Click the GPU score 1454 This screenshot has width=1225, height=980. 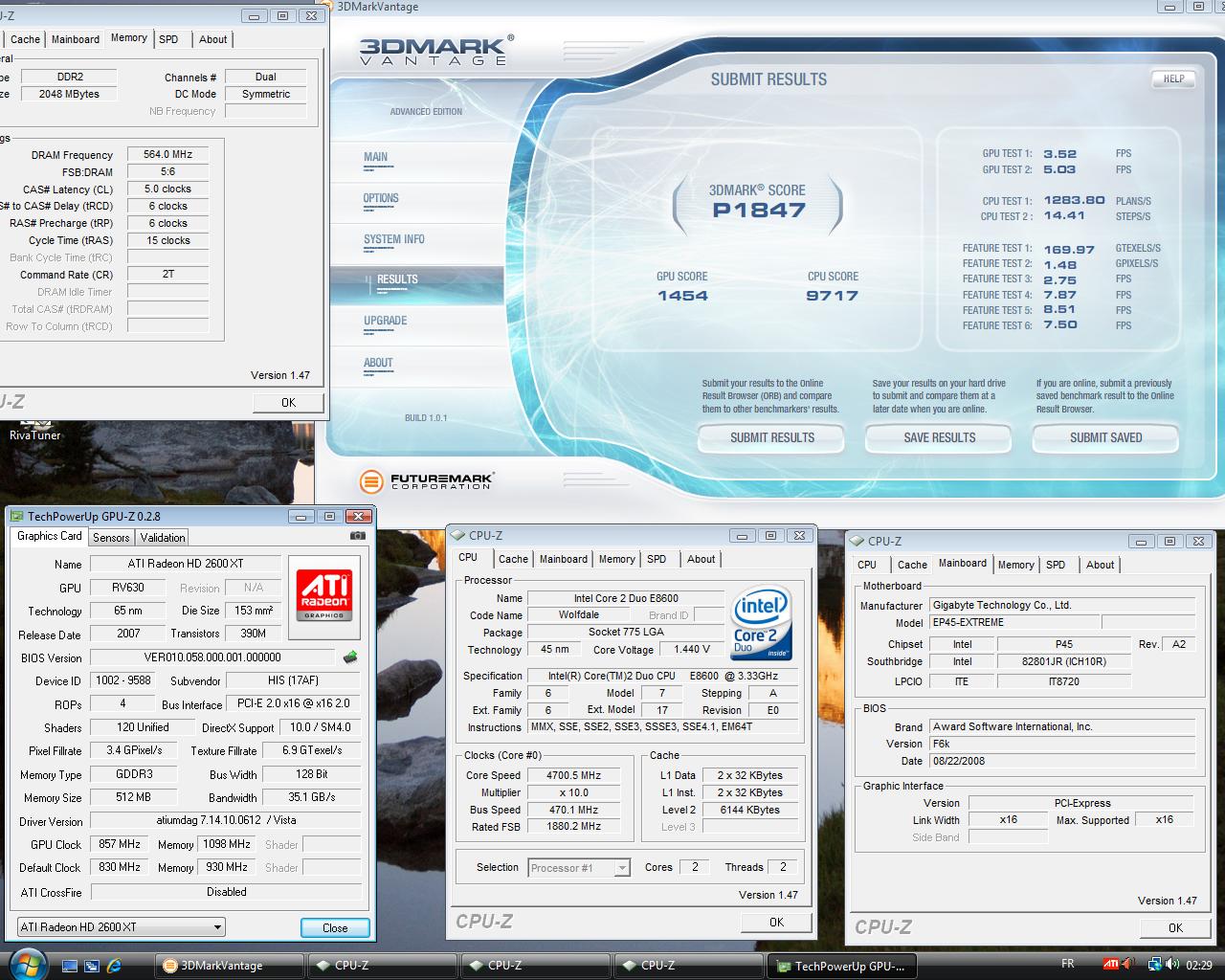click(682, 296)
